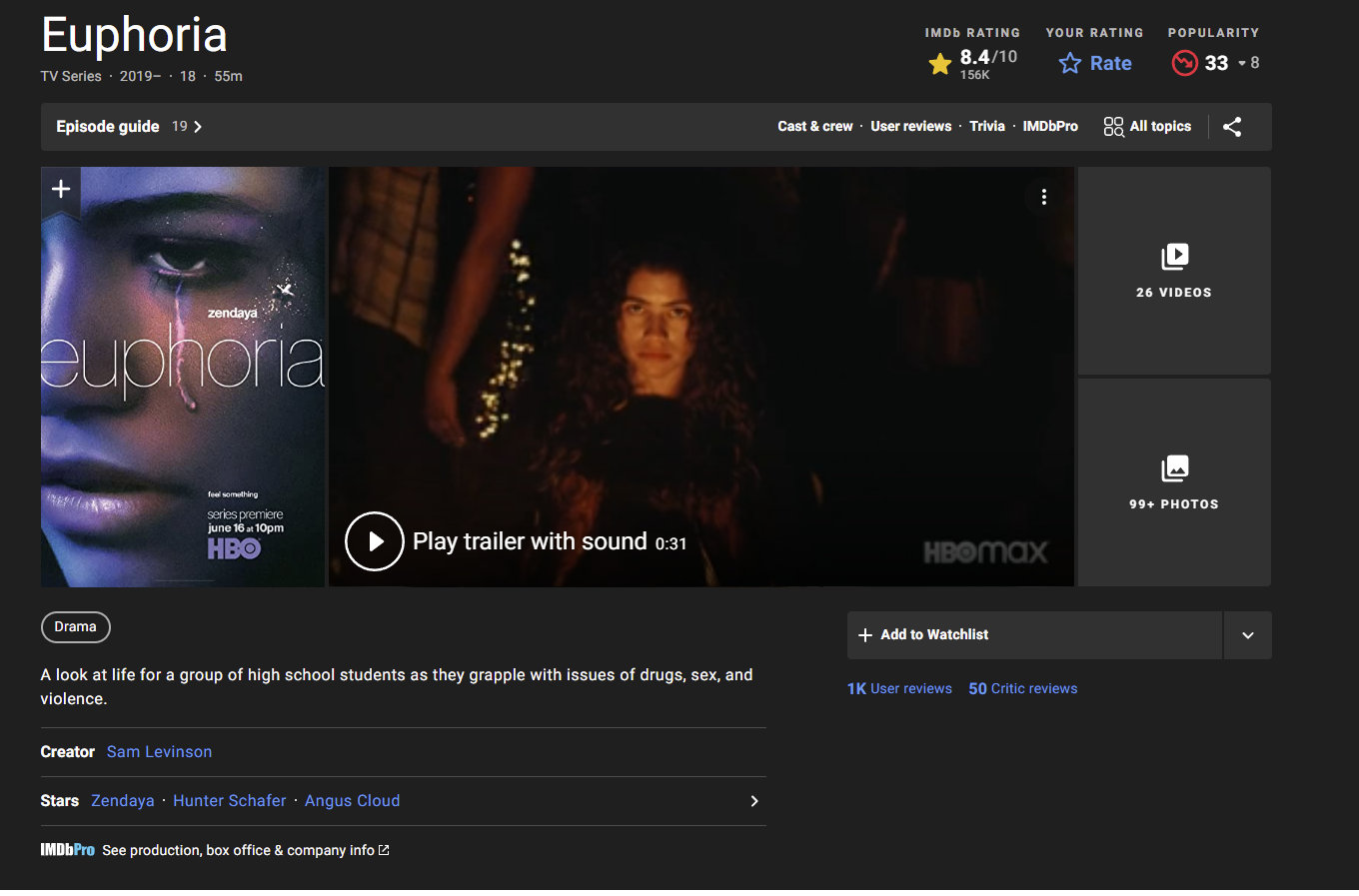The image size is (1359, 896).
Task: Click the 156K ratings count
Action: pyautogui.click(x=975, y=75)
